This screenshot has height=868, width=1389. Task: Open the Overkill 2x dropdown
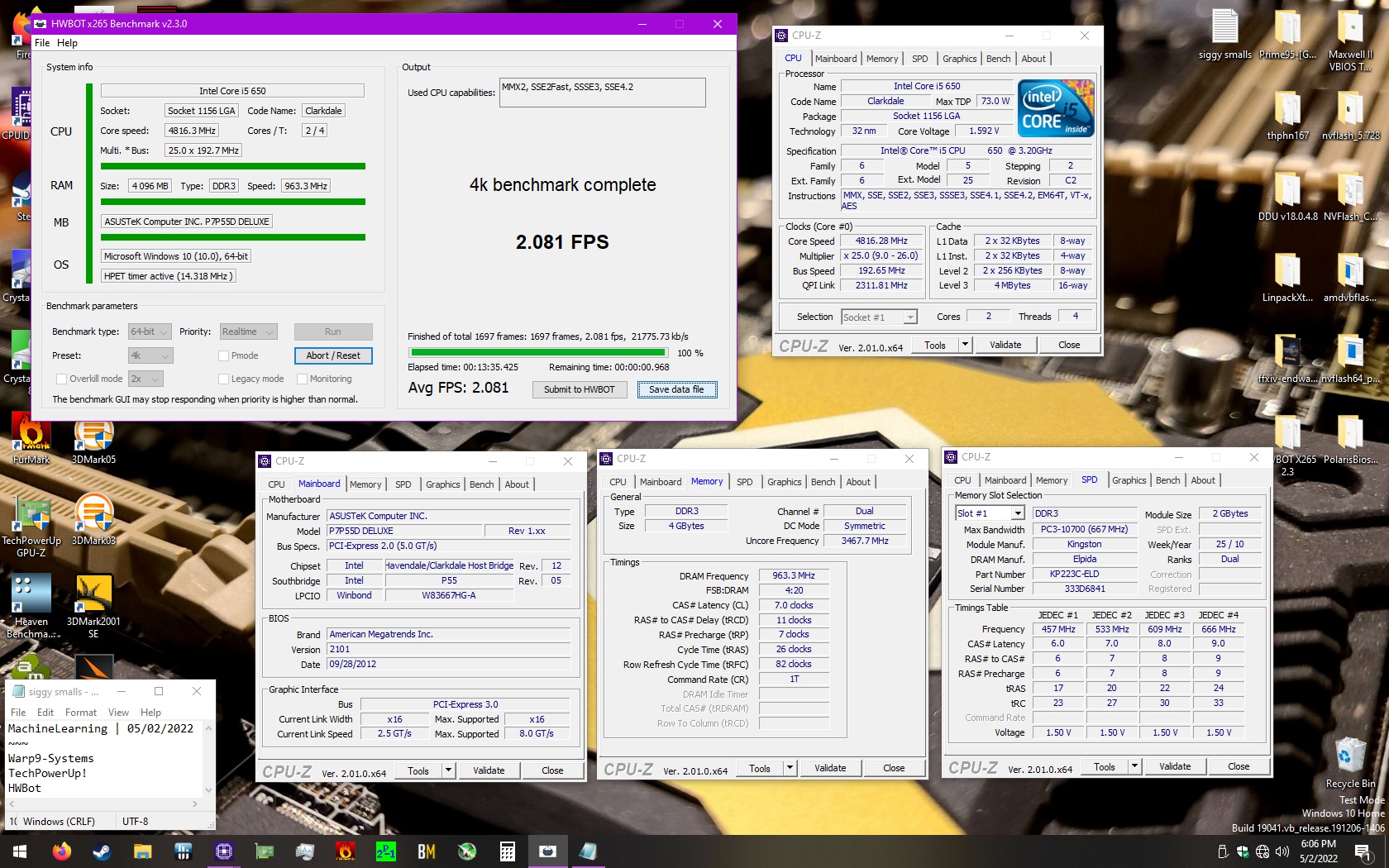coord(146,379)
